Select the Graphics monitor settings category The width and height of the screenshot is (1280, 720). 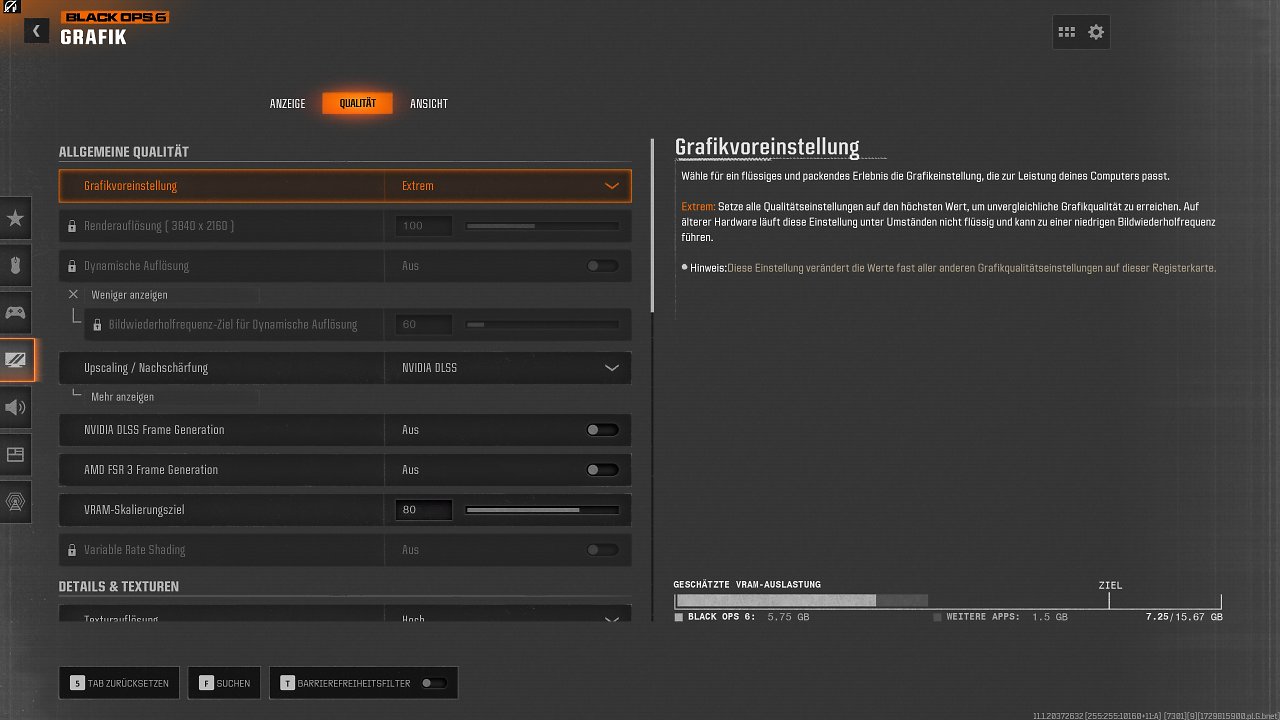(17, 360)
